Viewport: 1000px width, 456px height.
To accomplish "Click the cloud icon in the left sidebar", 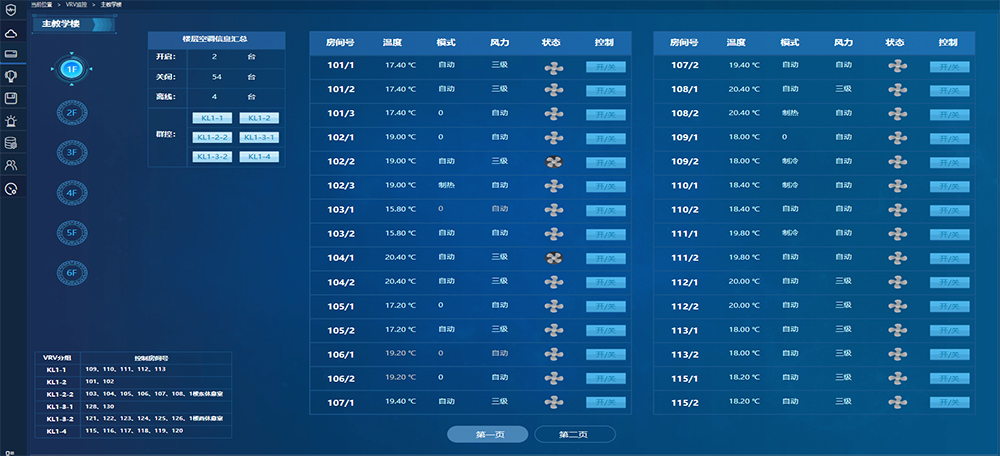I will pyautogui.click(x=11, y=33).
